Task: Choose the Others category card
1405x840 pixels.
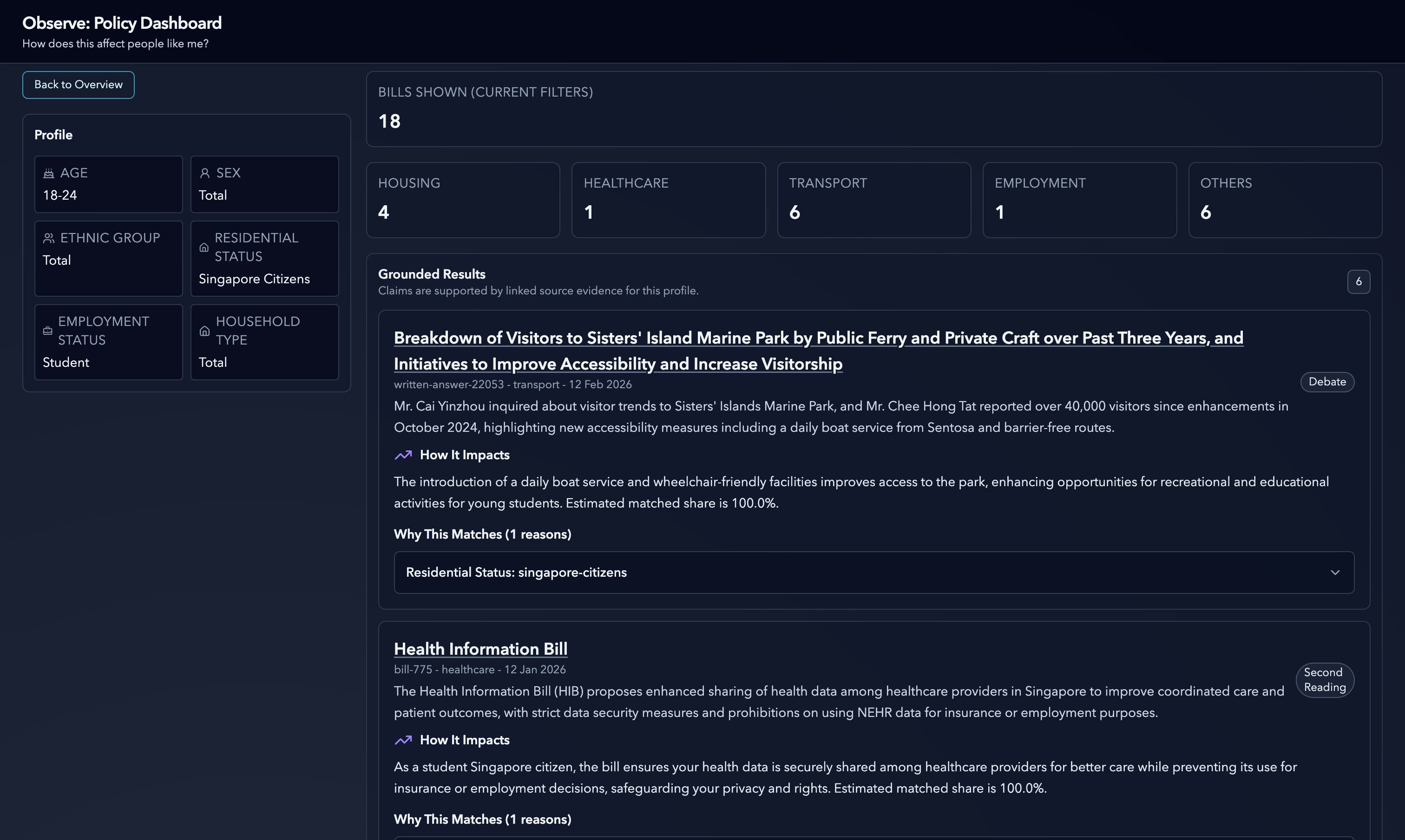Action: pos(1284,200)
